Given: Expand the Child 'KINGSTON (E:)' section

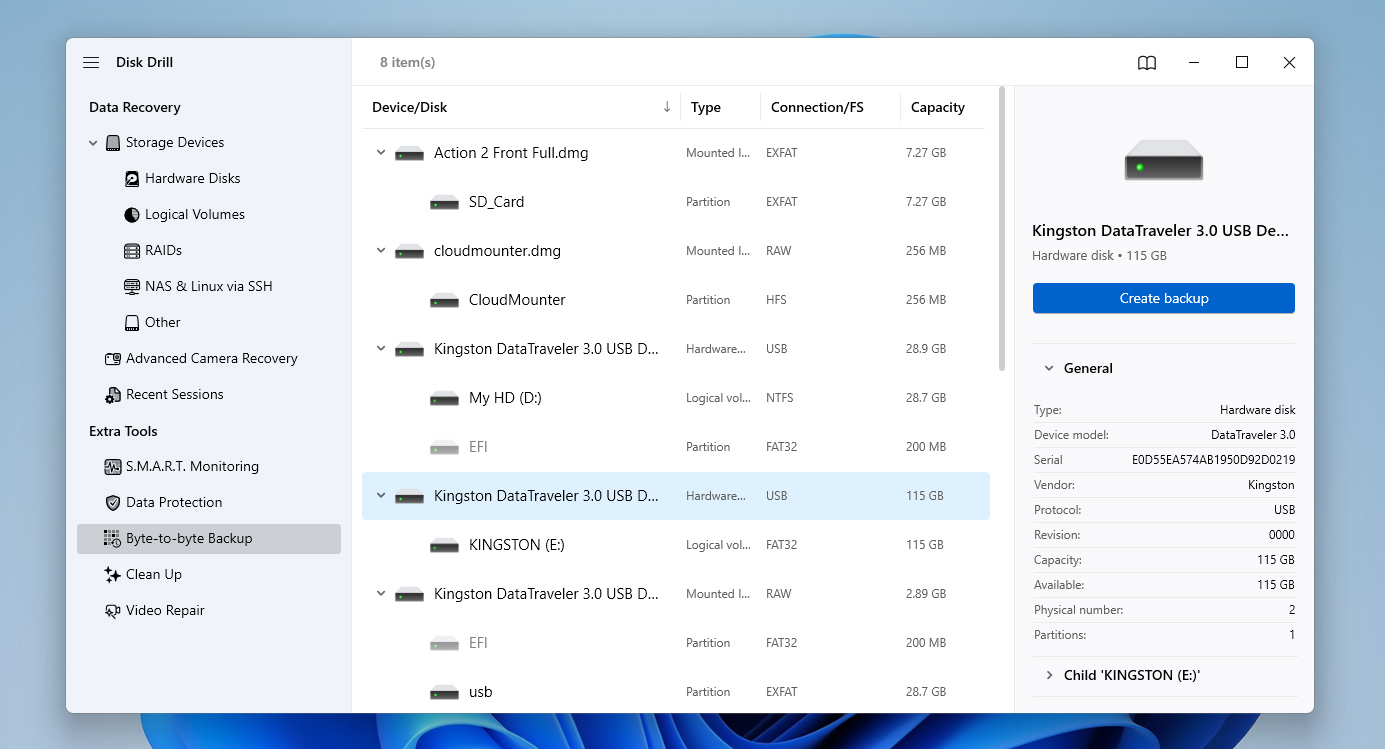Looking at the screenshot, I should tap(1048, 675).
